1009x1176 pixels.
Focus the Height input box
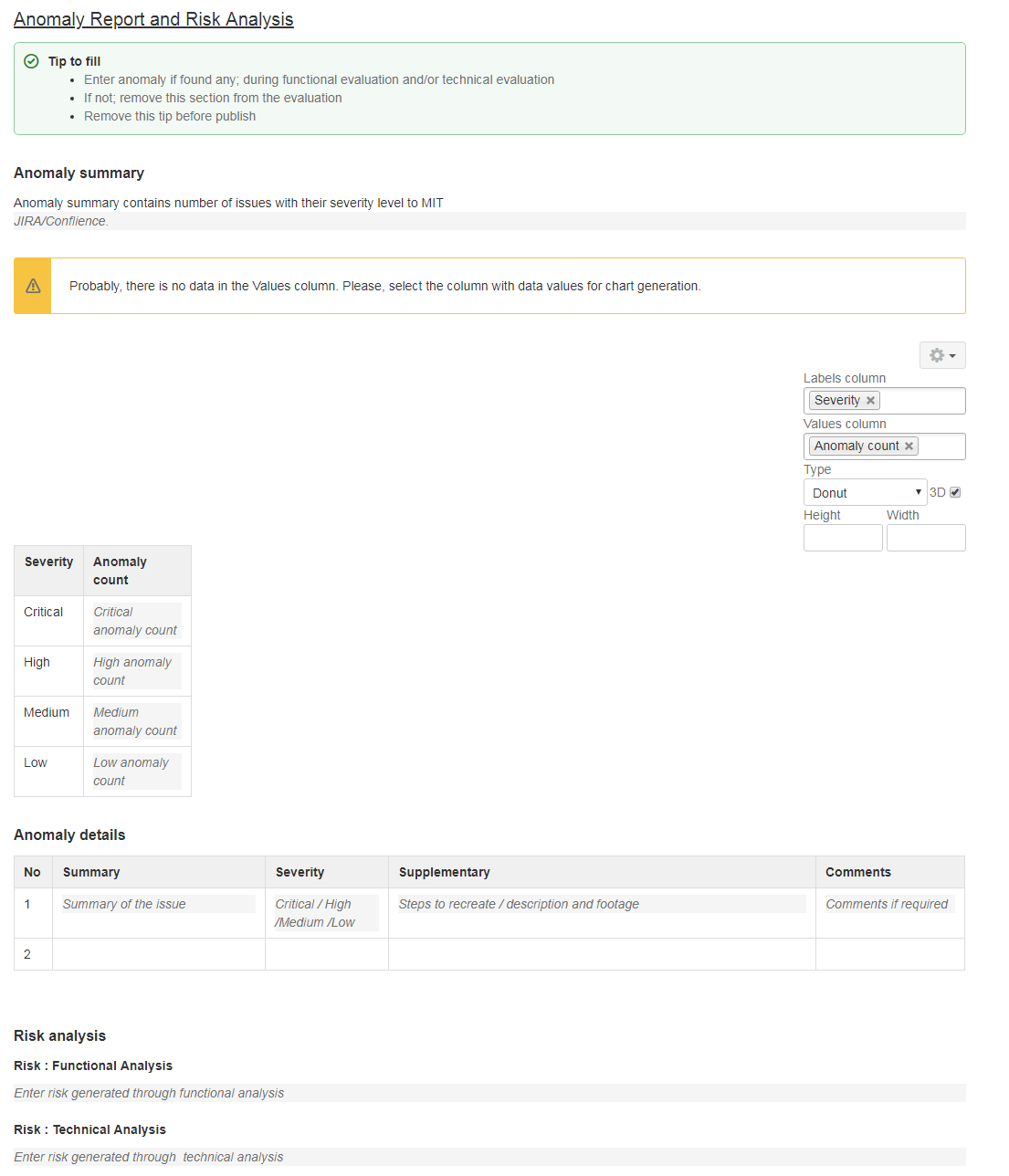[x=843, y=538]
